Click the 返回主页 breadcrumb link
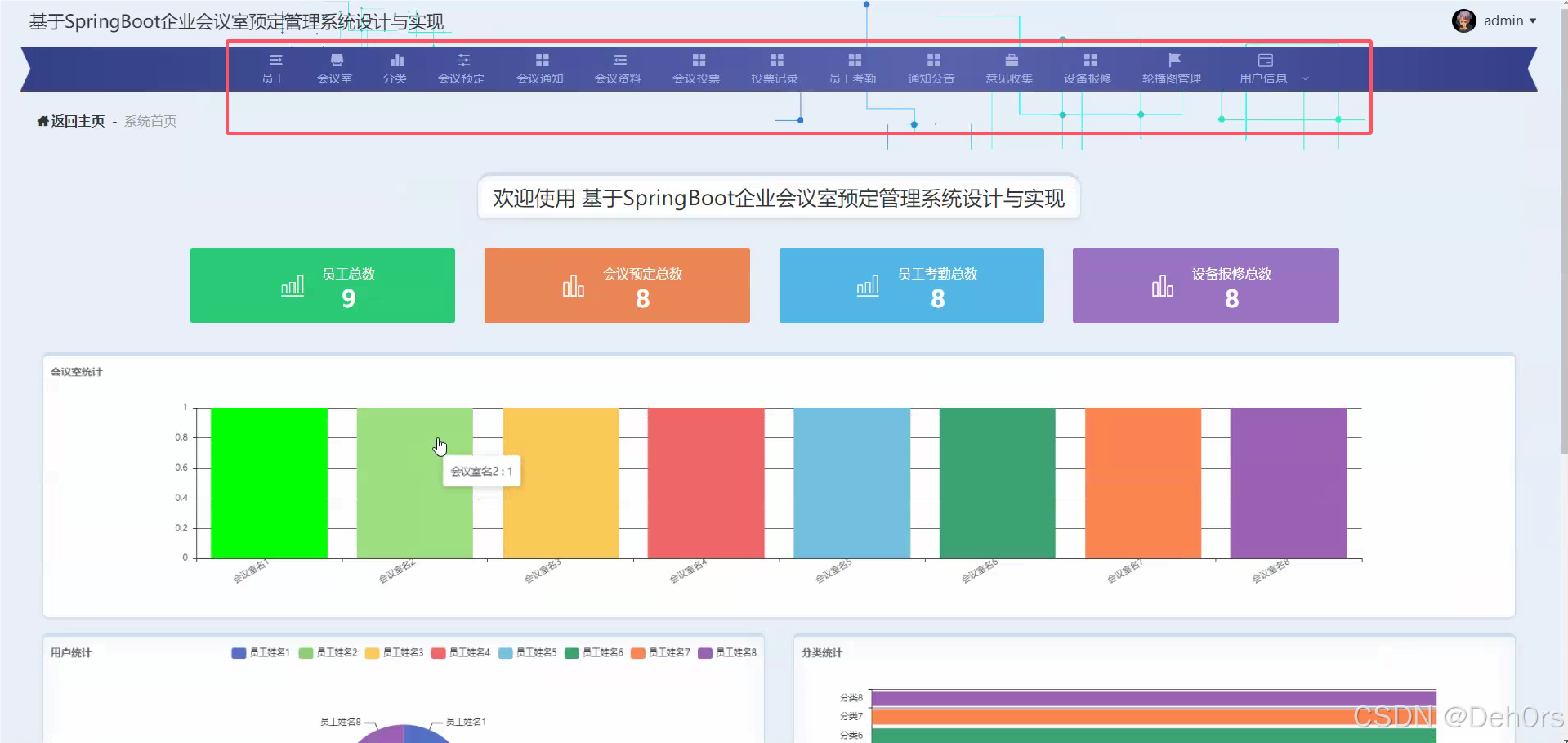Screen dimensions: 1568x743 pyautogui.click(x=78, y=121)
